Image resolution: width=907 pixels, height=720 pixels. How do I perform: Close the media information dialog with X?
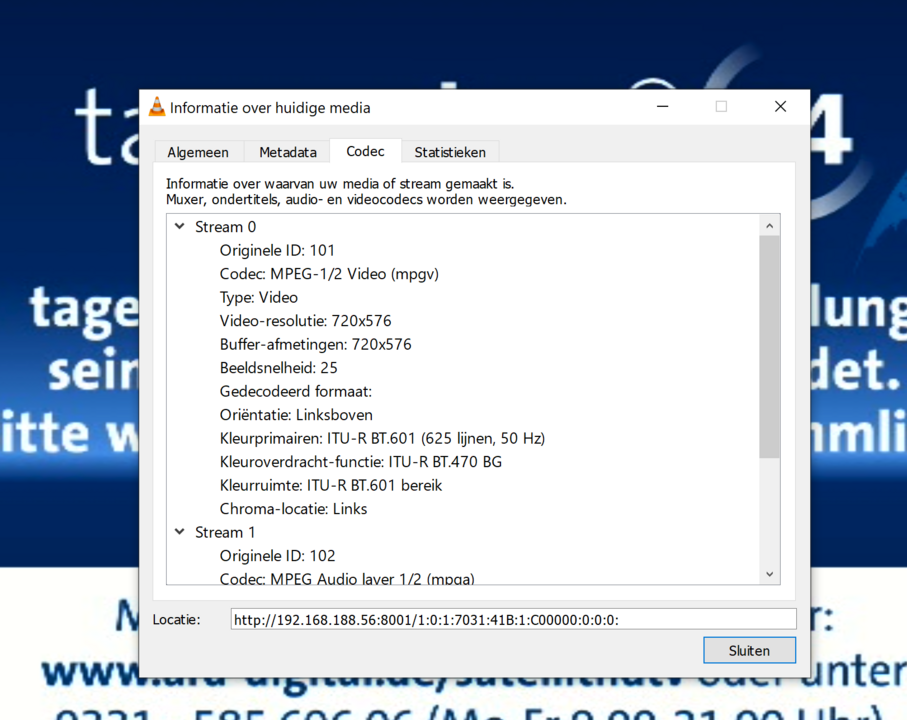click(780, 107)
